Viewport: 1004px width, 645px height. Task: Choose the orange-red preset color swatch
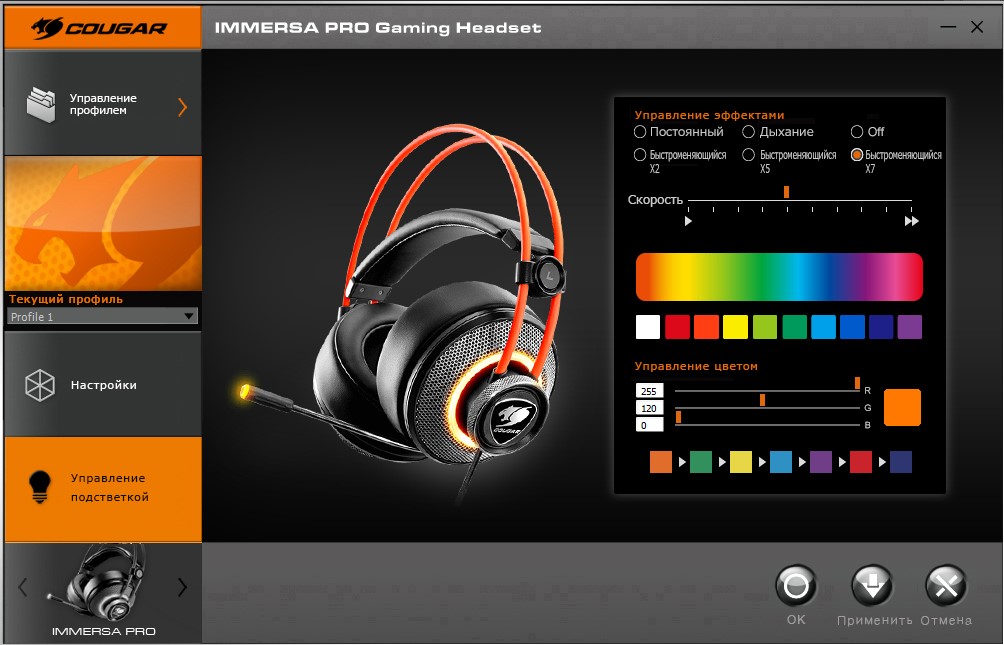tap(706, 327)
